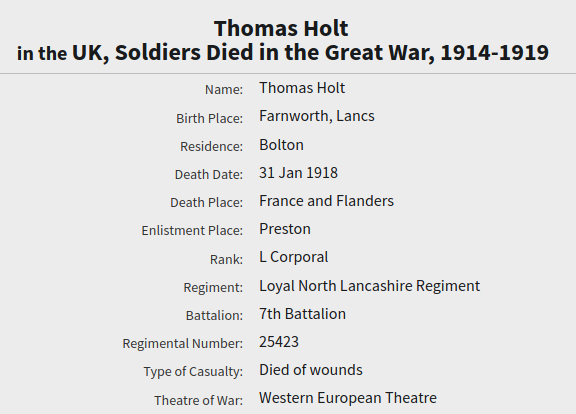Select the Birth Place value Farnworth, Lancs
The height and width of the screenshot is (414, 576).
[317, 116]
